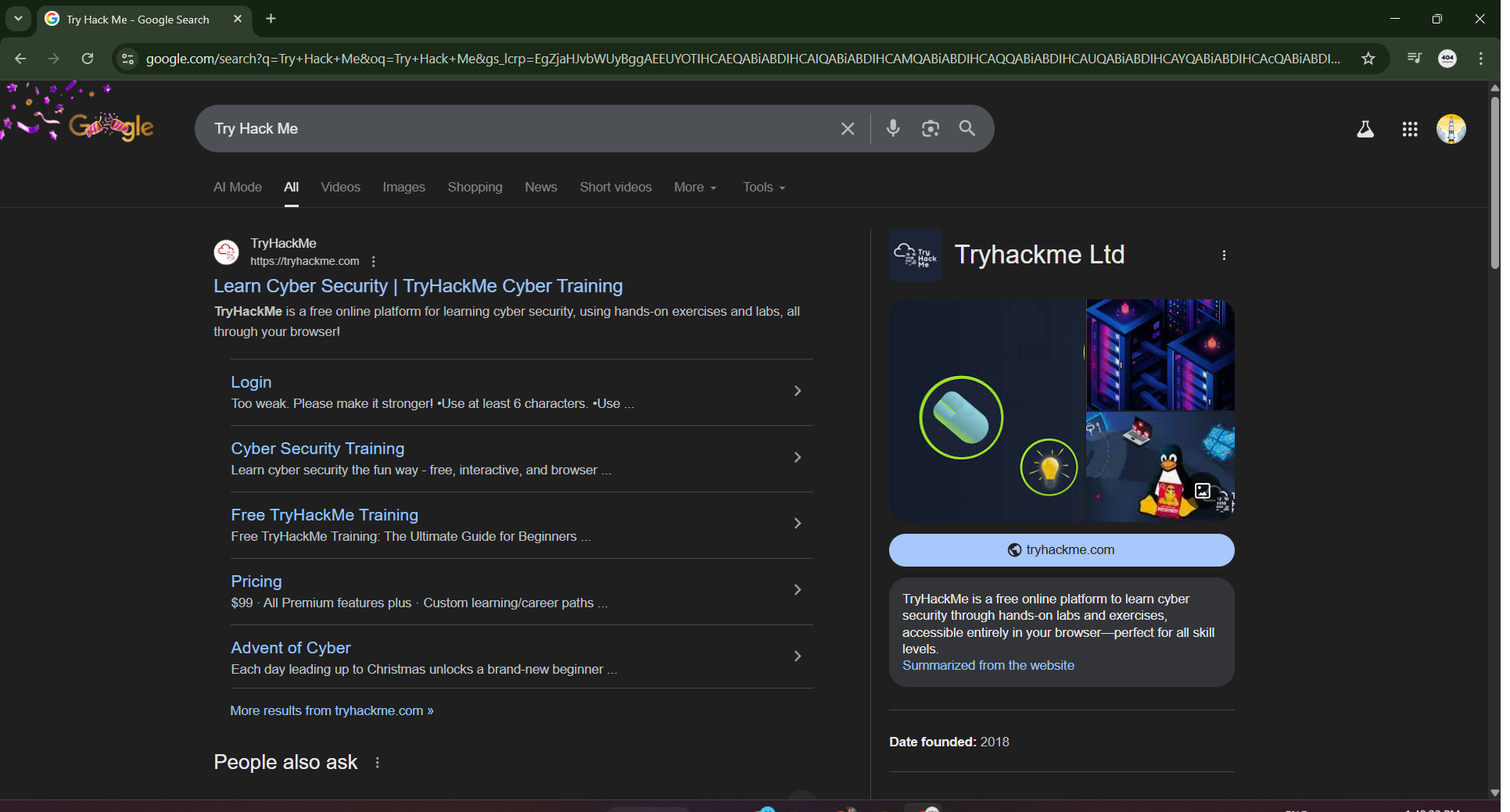Open the Linux penguin image thumbnail

1160,467
